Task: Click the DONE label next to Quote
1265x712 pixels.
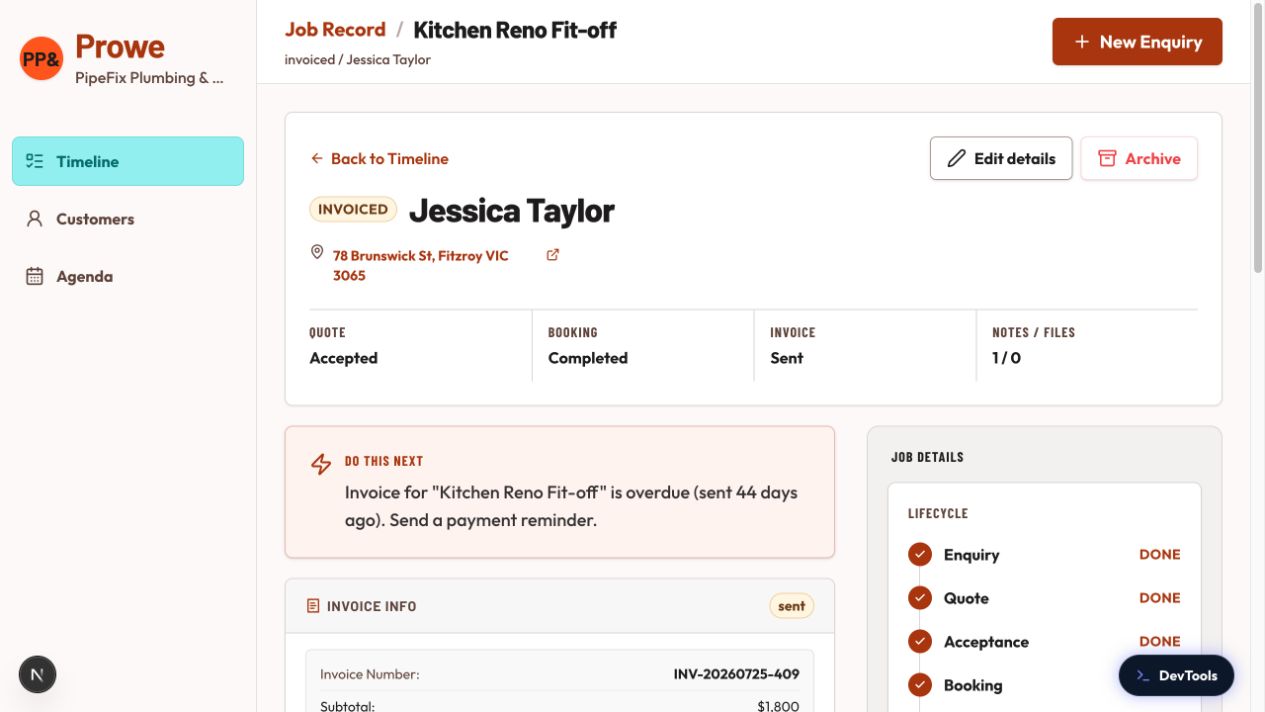Action: pyautogui.click(x=1160, y=598)
